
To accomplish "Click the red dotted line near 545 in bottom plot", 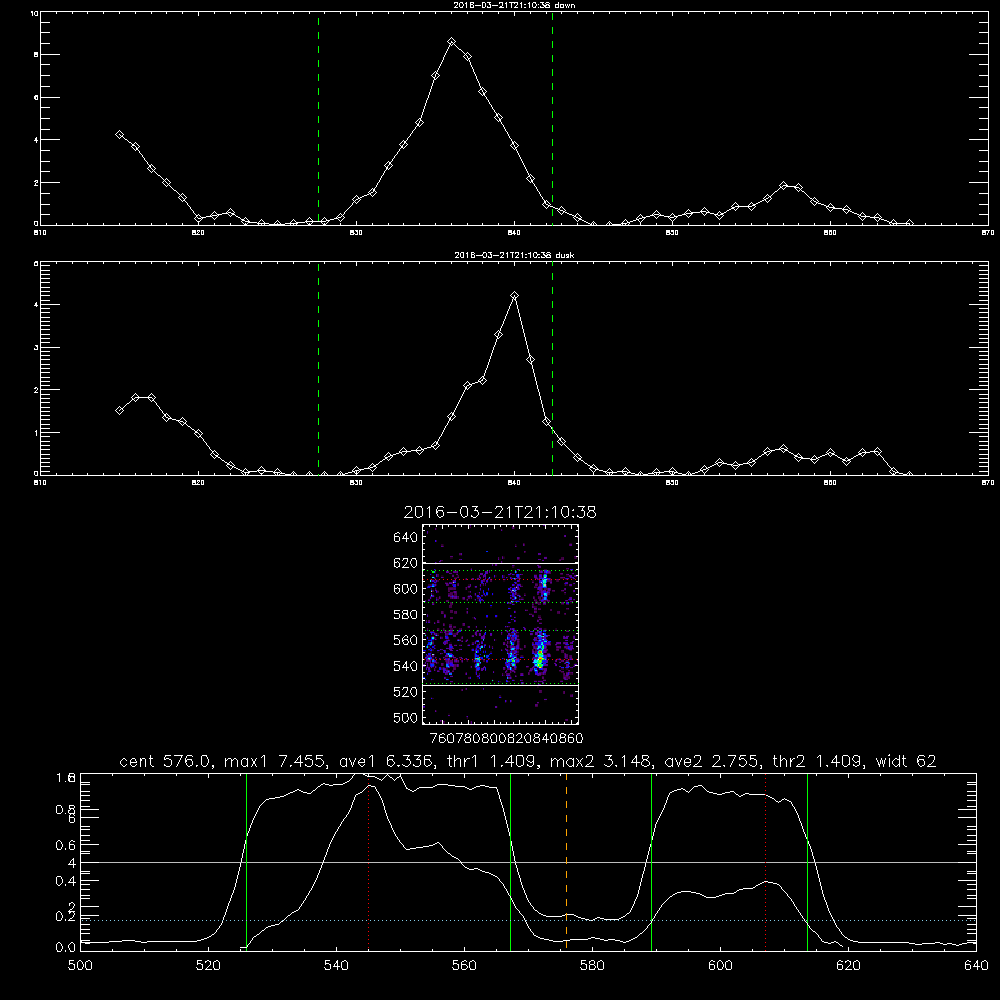I will 369,862.
